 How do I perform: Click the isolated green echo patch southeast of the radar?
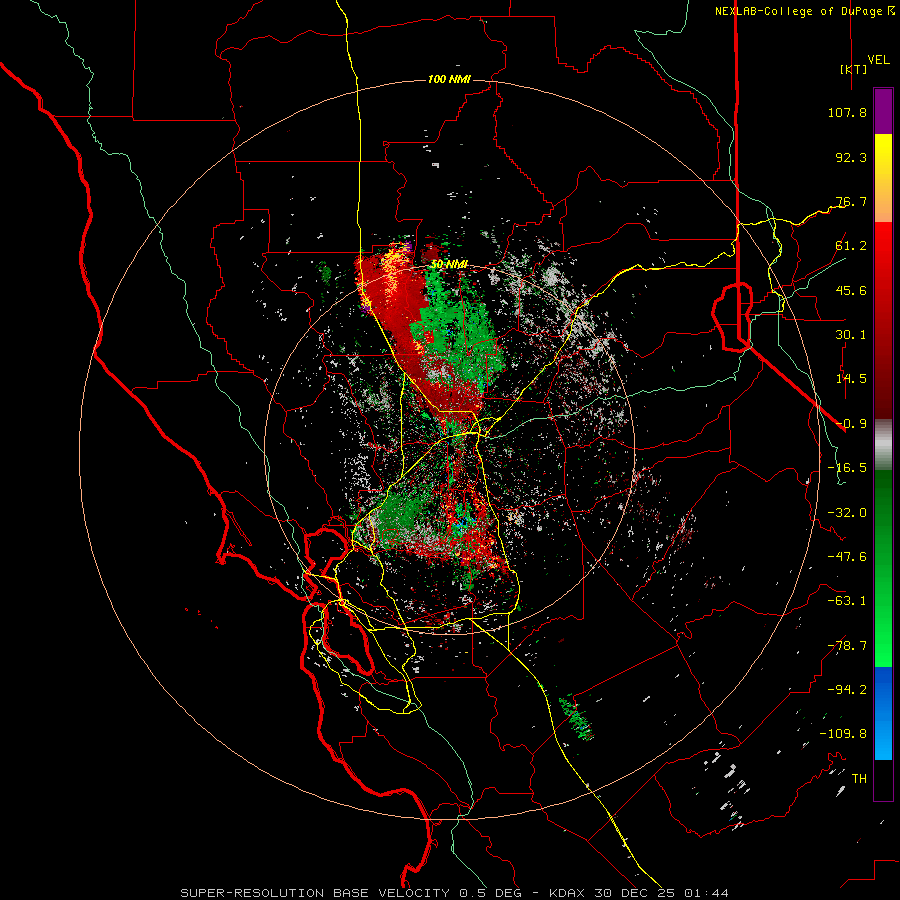coord(577,717)
